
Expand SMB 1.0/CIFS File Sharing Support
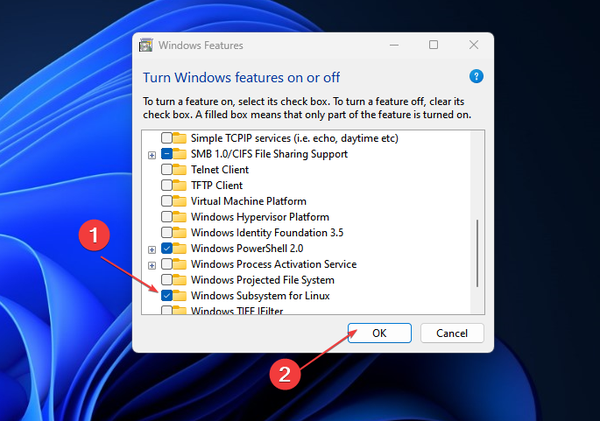pyautogui.click(x=151, y=155)
